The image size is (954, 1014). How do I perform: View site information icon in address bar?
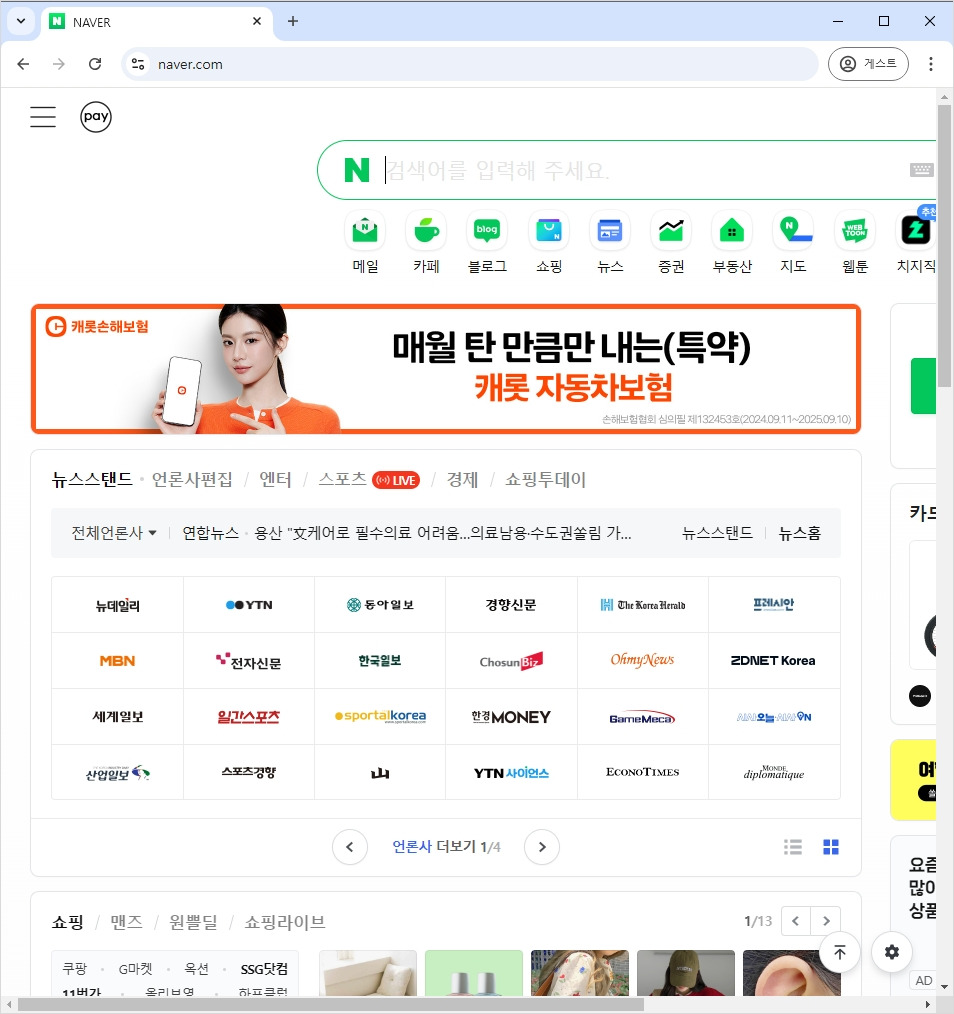point(138,64)
